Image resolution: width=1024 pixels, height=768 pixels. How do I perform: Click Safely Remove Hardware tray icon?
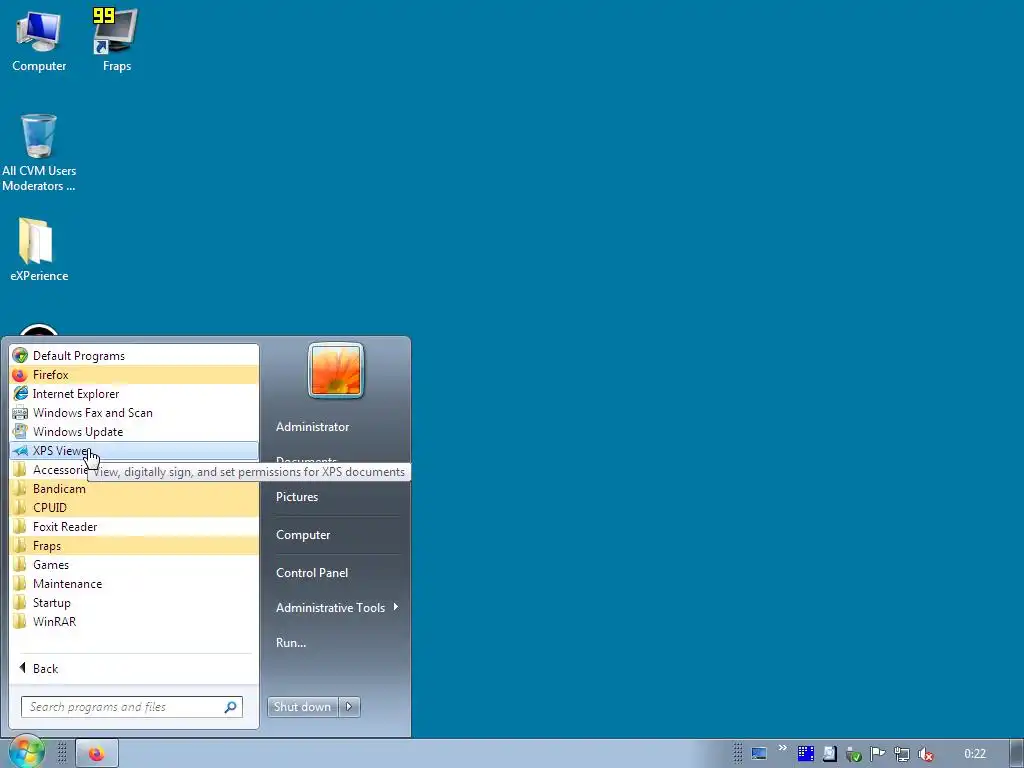click(x=854, y=755)
